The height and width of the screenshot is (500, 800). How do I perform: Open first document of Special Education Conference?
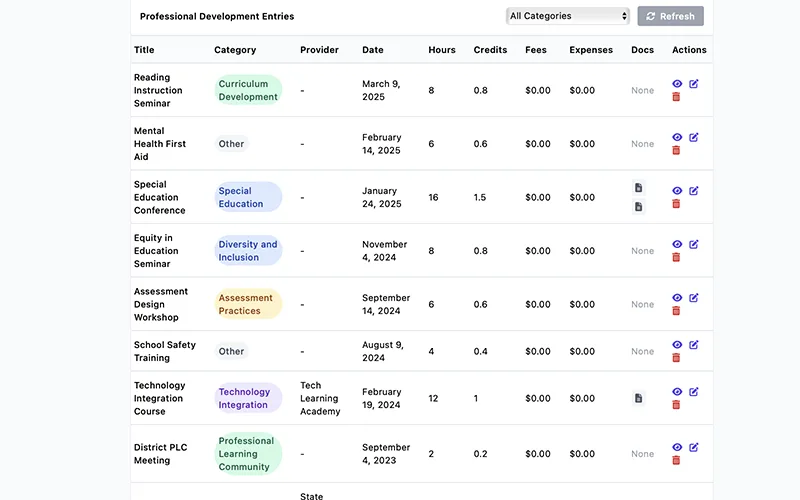[x=638, y=188]
